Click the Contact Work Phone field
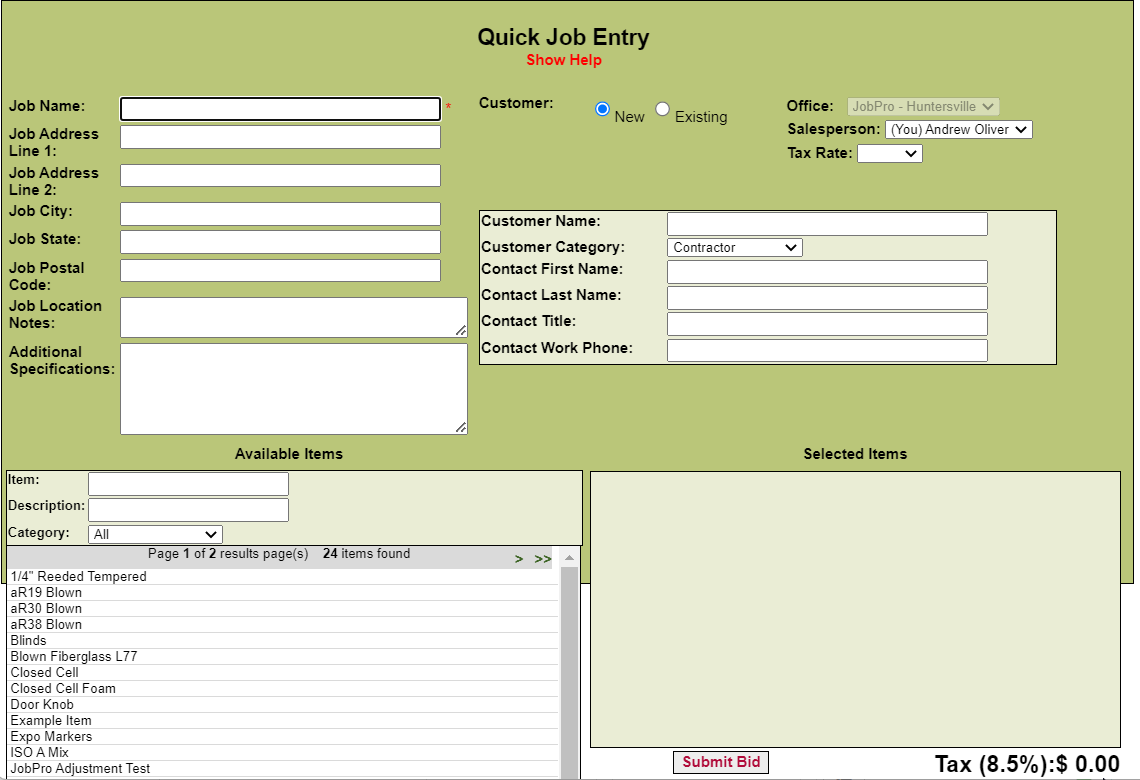Image resolution: width=1140 pixels, height=780 pixels. [x=827, y=350]
